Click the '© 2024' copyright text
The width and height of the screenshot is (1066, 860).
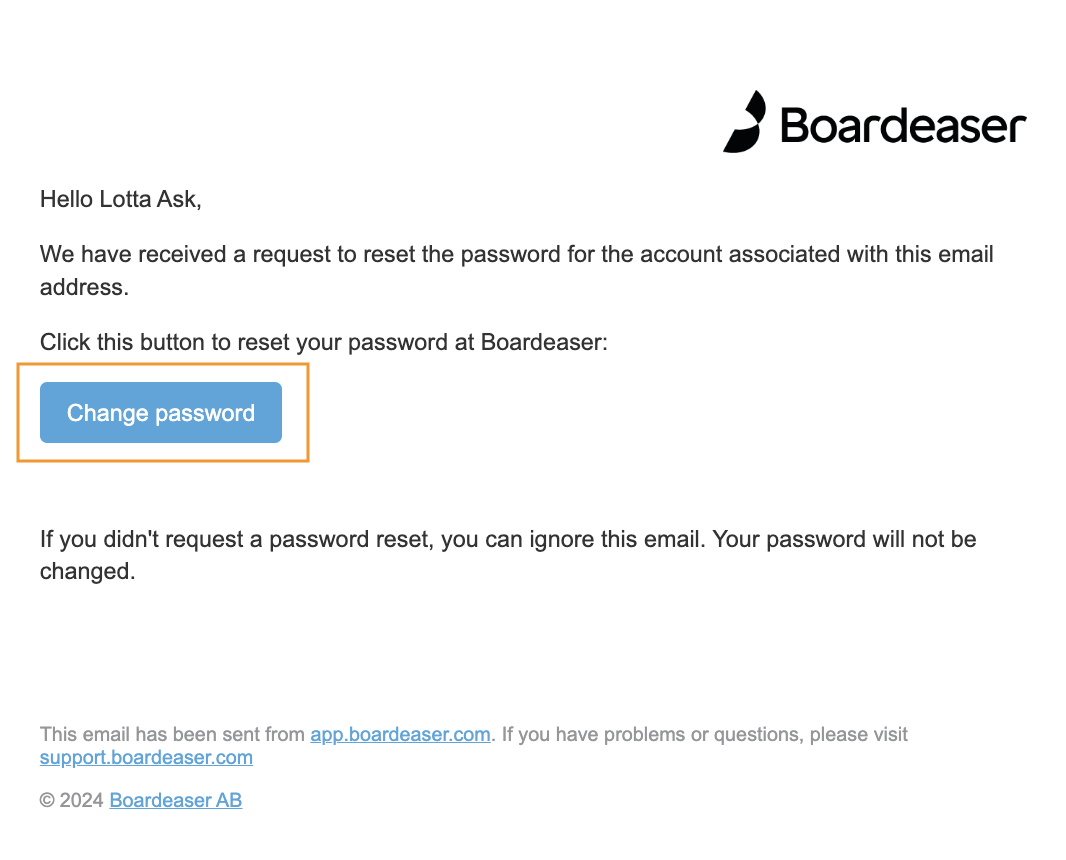coord(71,800)
